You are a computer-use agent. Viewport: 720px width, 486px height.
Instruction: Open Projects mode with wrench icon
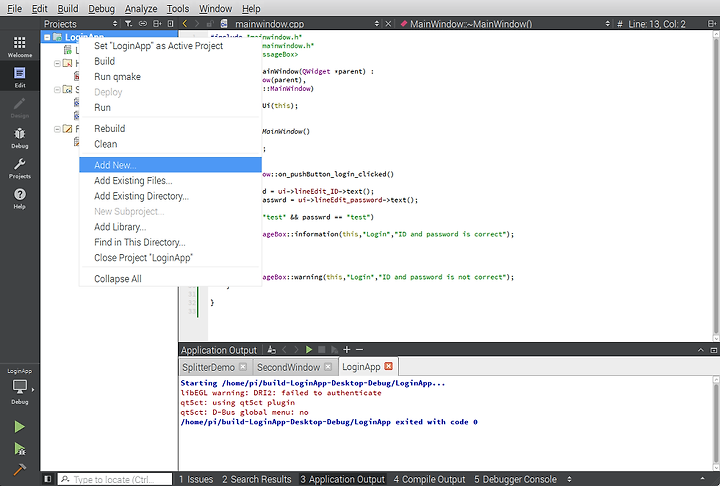pyautogui.click(x=20, y=168)
